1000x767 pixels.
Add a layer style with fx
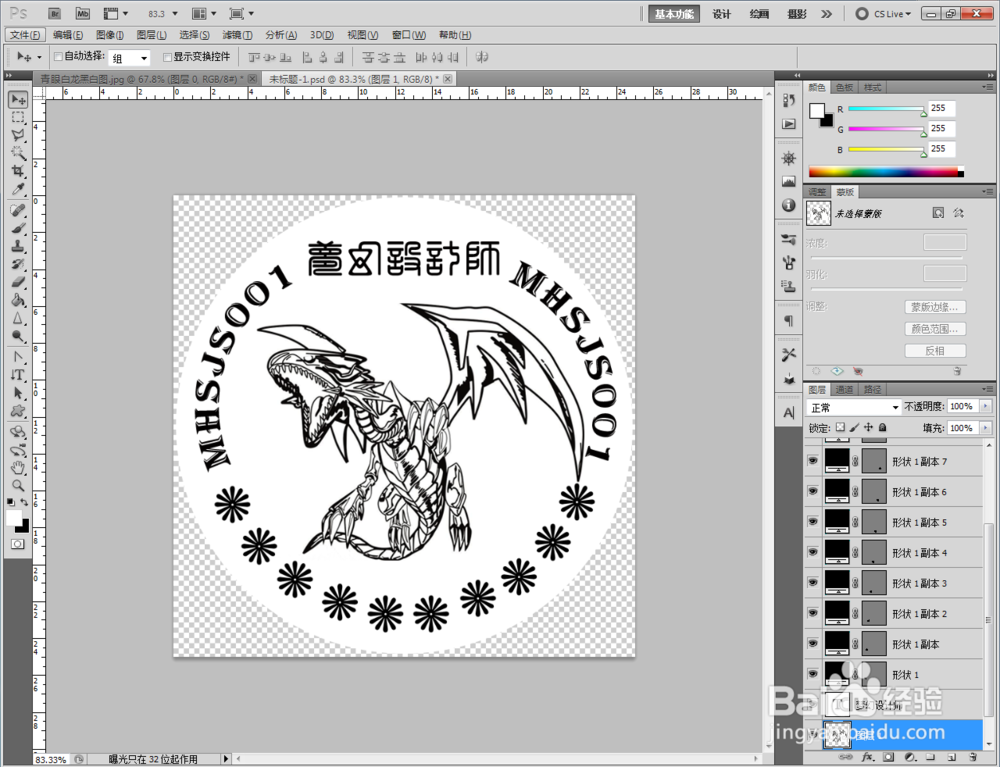point(867,757)
